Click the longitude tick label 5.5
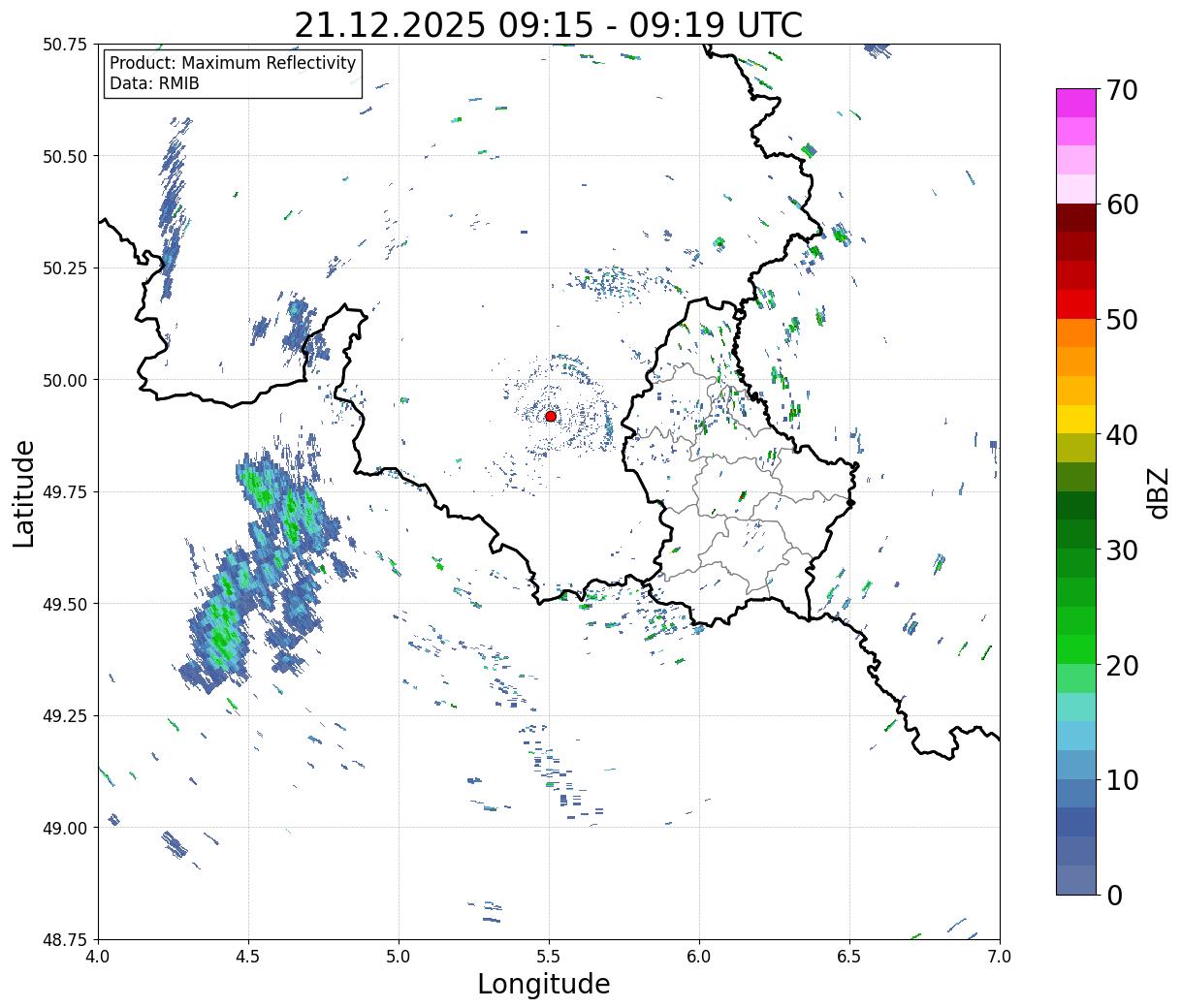Viewport: 1182px width, 1008px height. coord(549,956)
